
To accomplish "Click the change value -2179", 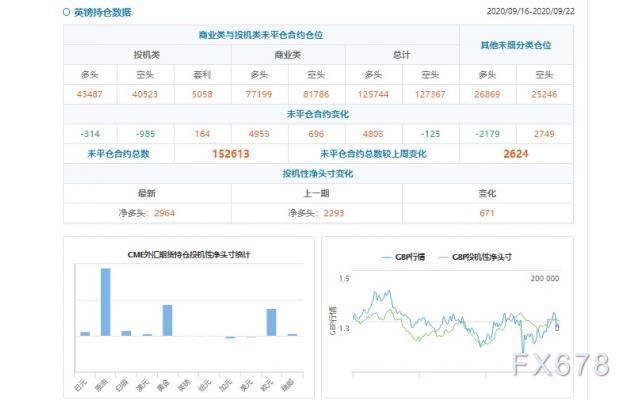I will (487, 134).
